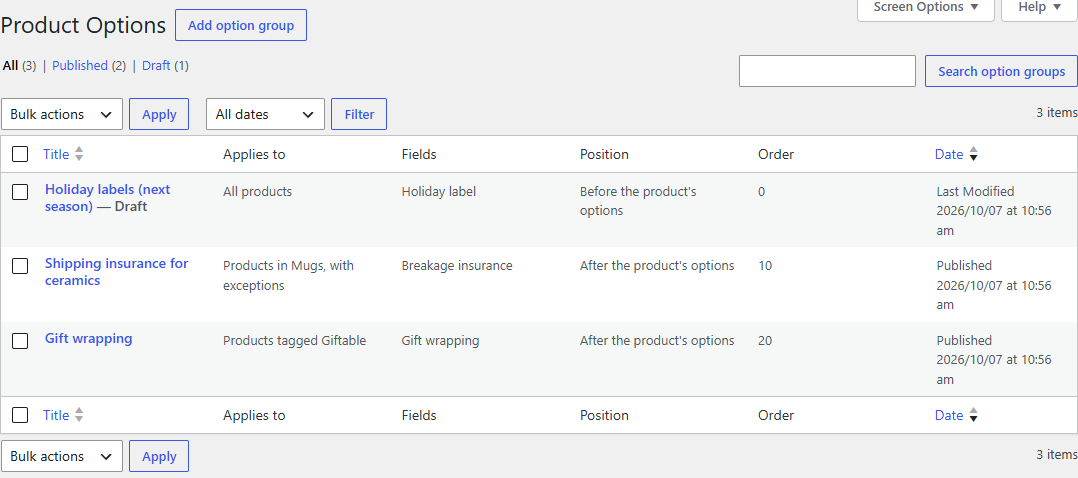
Task: Click 'Breakage insurance' fields cell
Action: coord(457,265)
